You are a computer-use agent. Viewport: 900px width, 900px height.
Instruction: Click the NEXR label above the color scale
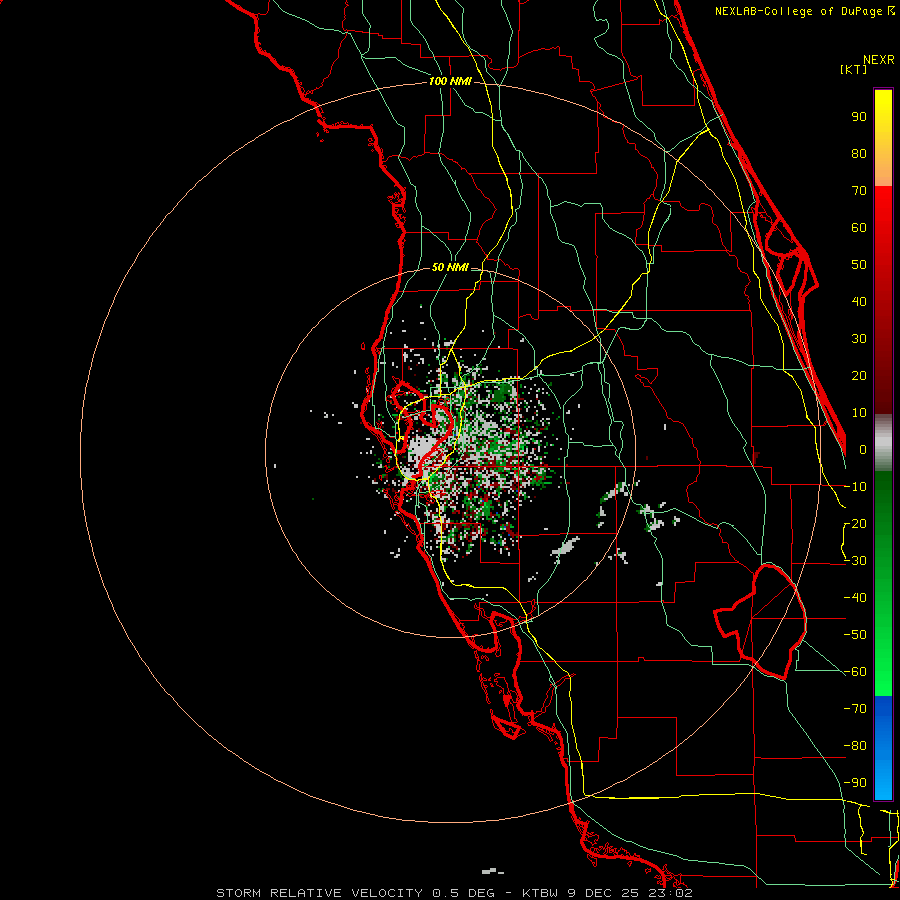879,59
